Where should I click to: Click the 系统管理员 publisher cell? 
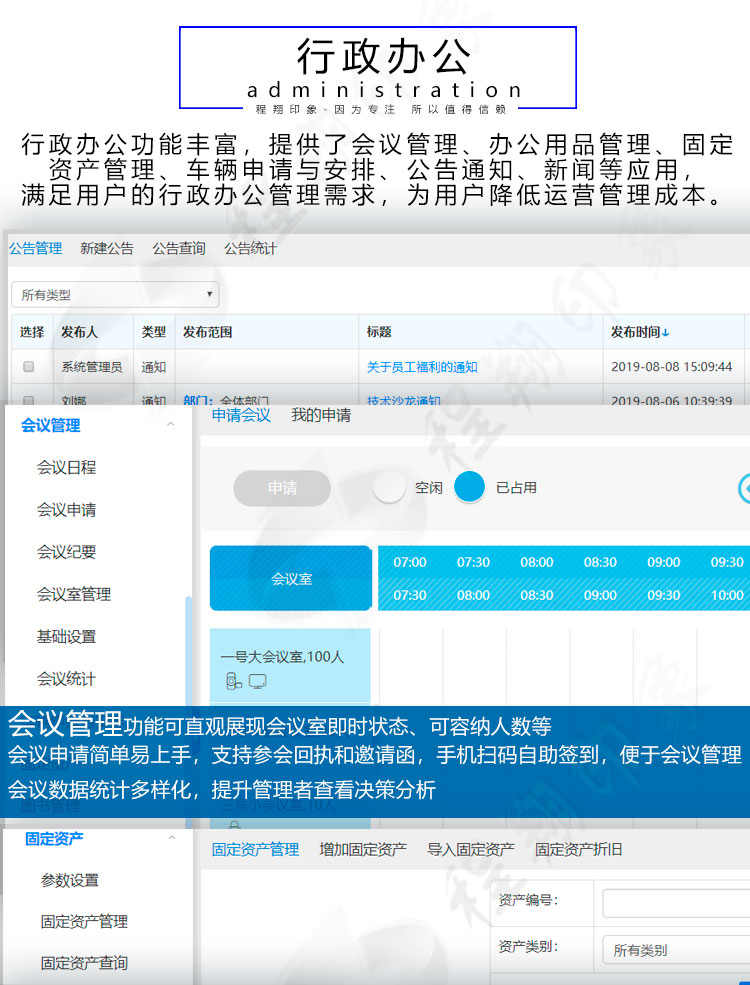(x=92, y=367)
